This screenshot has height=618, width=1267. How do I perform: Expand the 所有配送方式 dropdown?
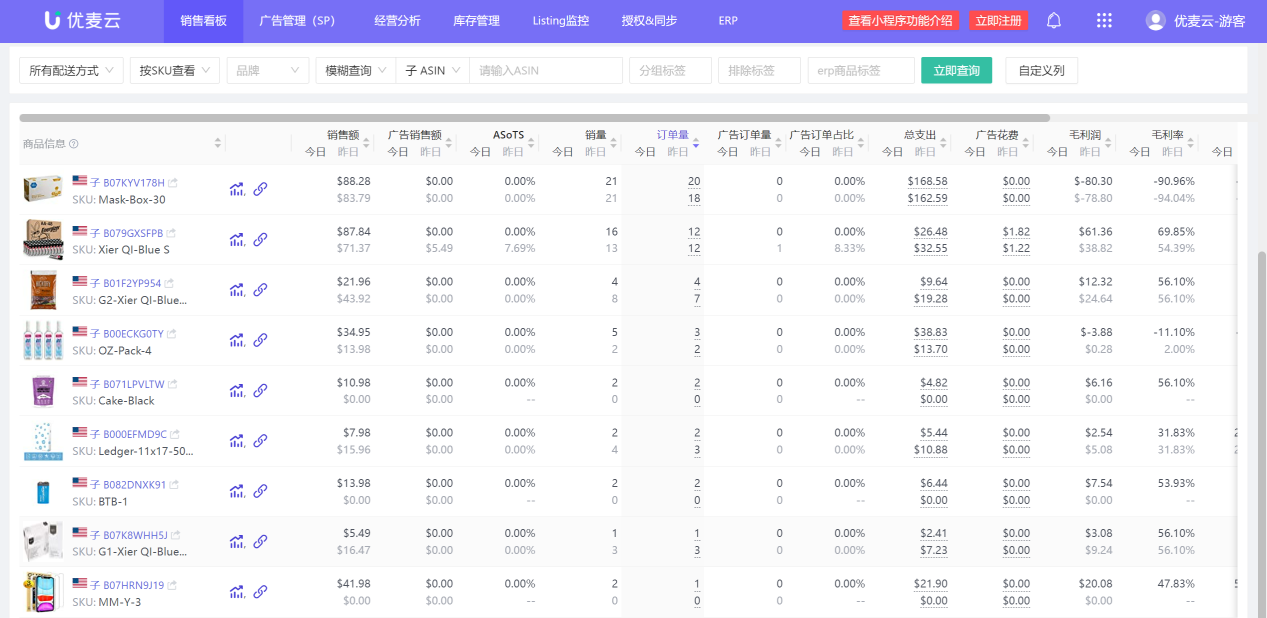[x=71, y=70]
